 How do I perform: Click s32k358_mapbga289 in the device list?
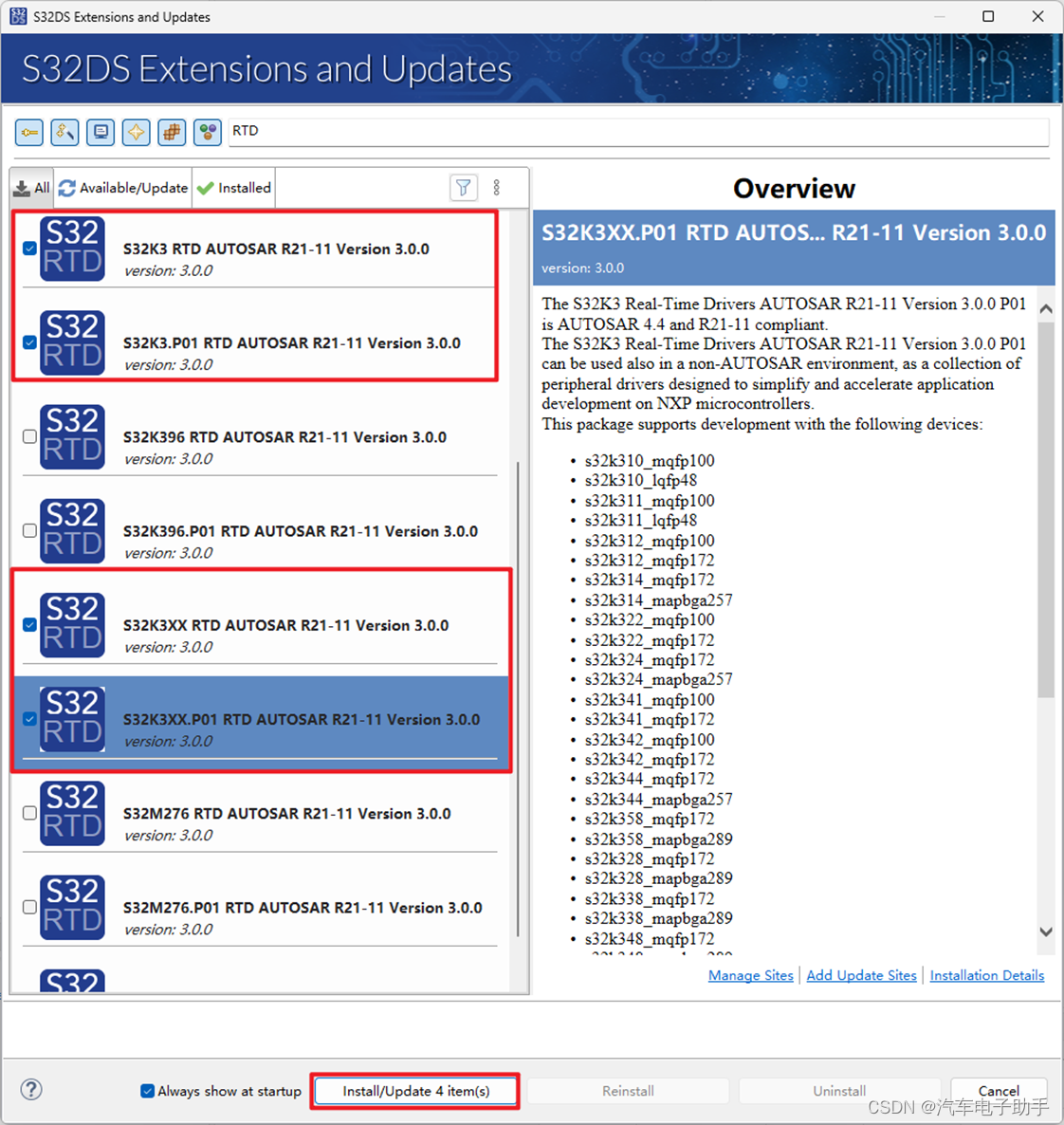[659, 839]
